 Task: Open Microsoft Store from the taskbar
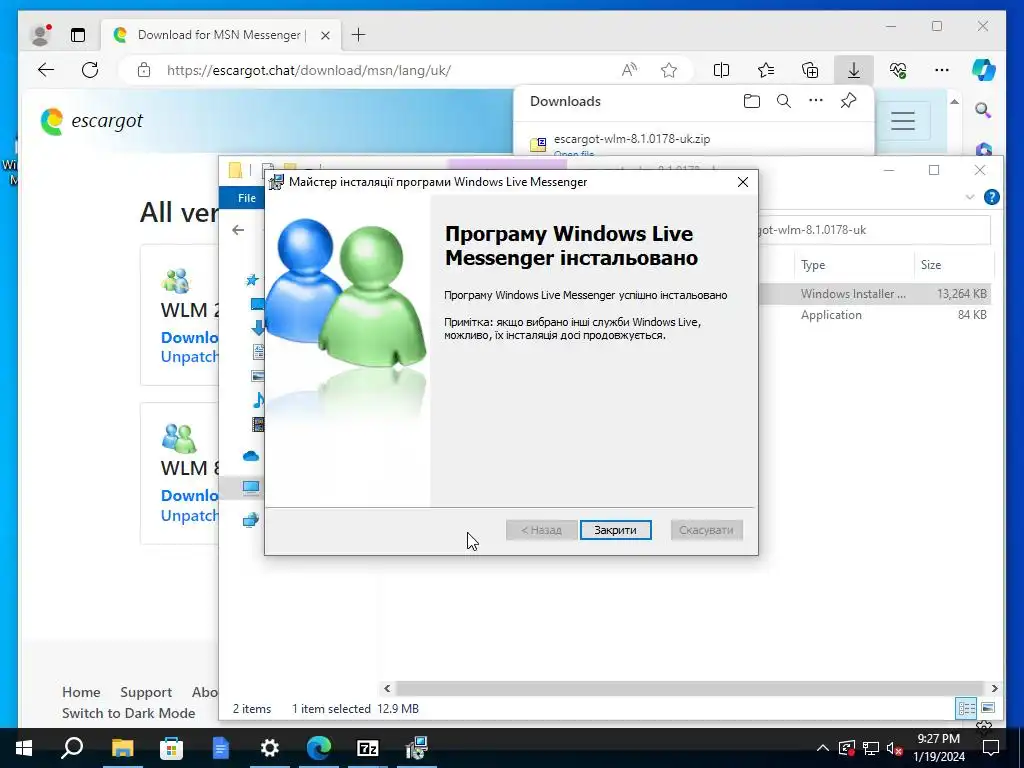(171, 748)
